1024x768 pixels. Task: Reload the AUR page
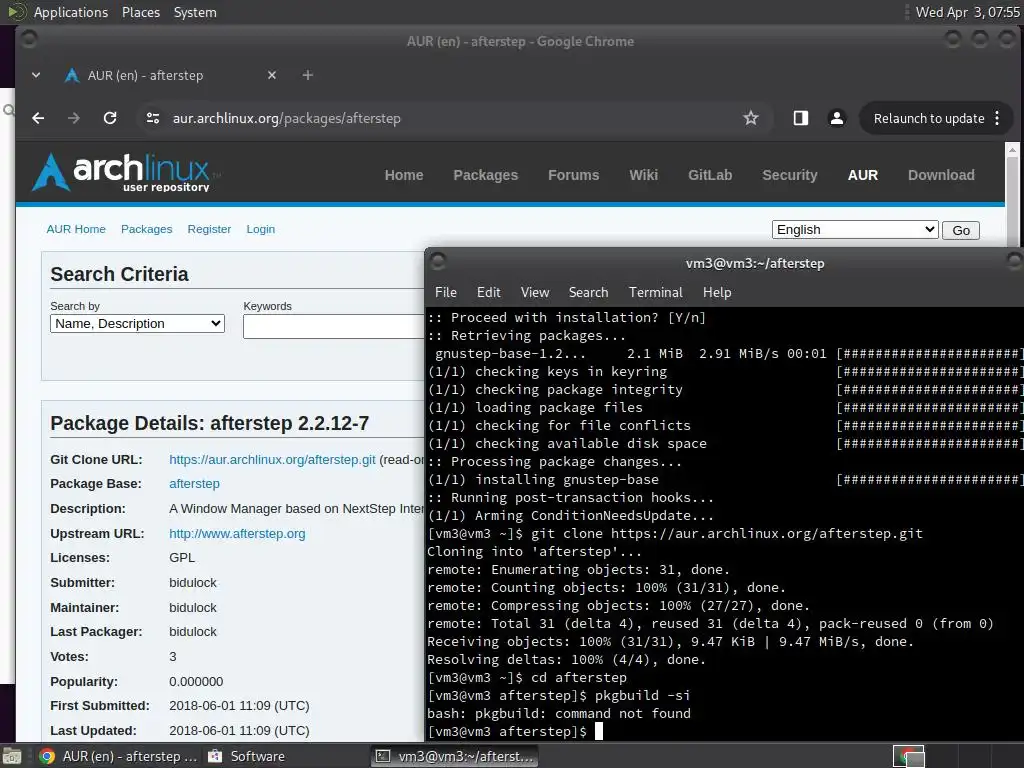click(110, 118)
